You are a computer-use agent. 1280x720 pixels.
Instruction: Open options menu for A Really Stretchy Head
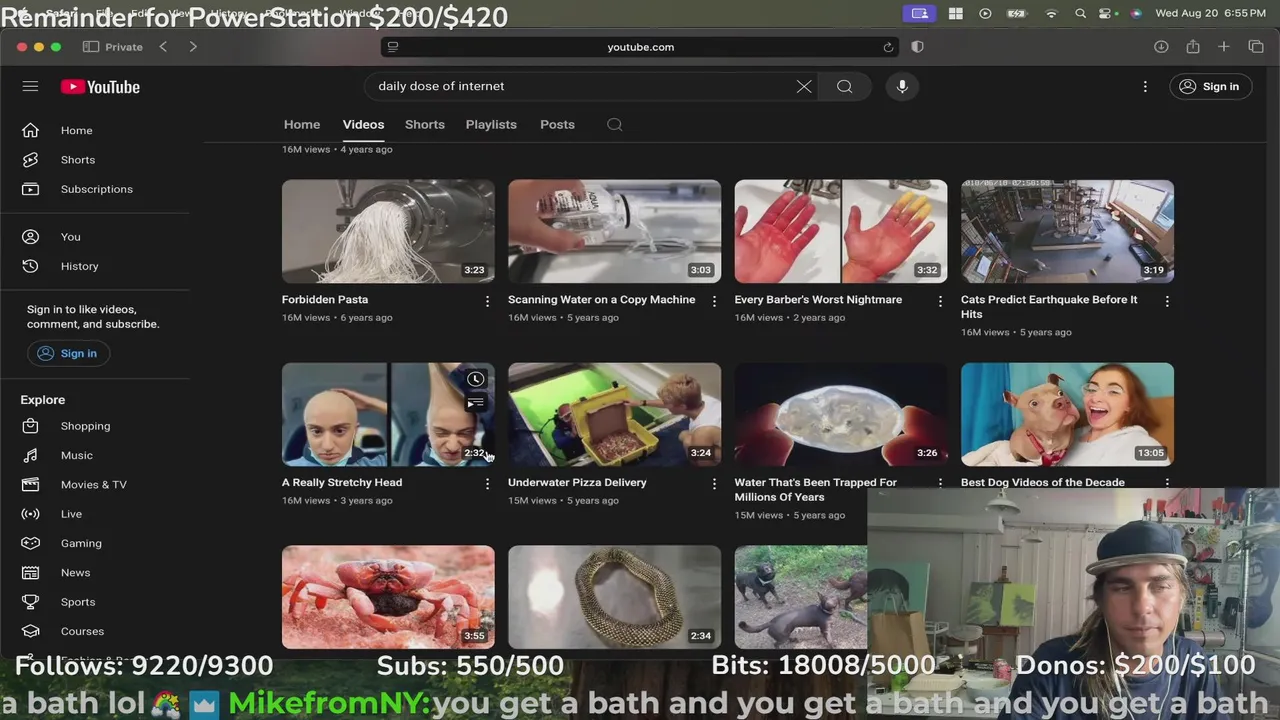coord(487,484)
